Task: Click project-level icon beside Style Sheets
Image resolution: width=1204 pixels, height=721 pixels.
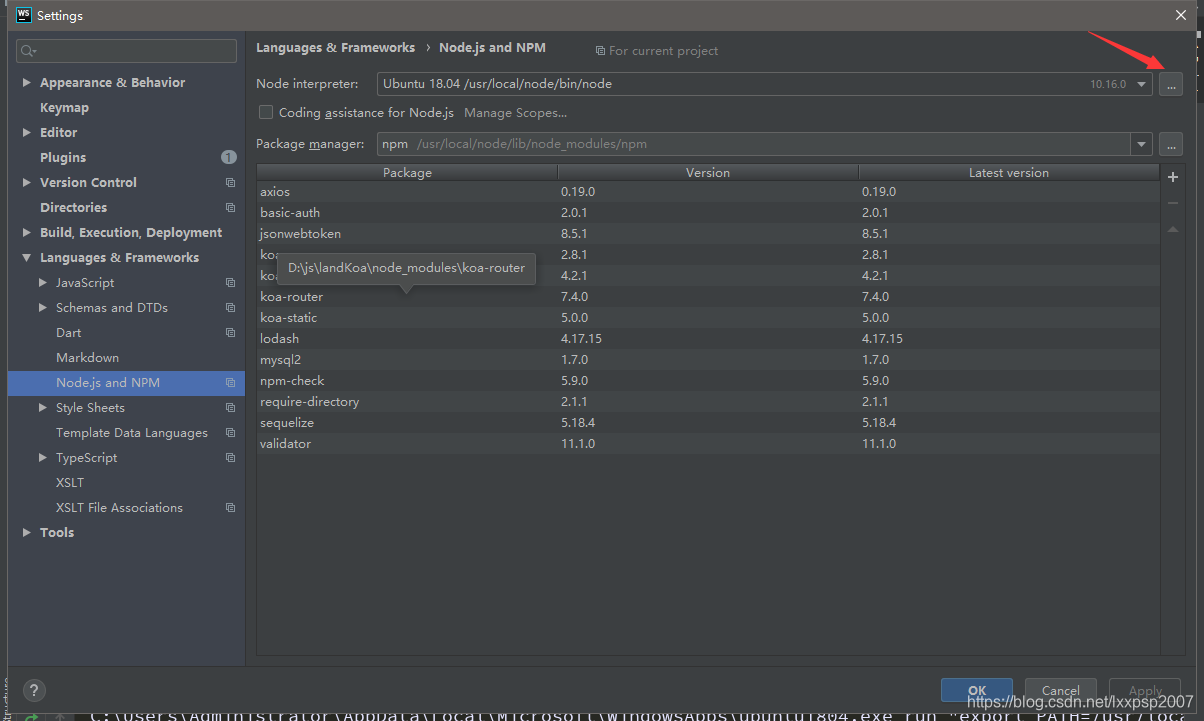Action: pyautogui.click(x=231, y=408)
